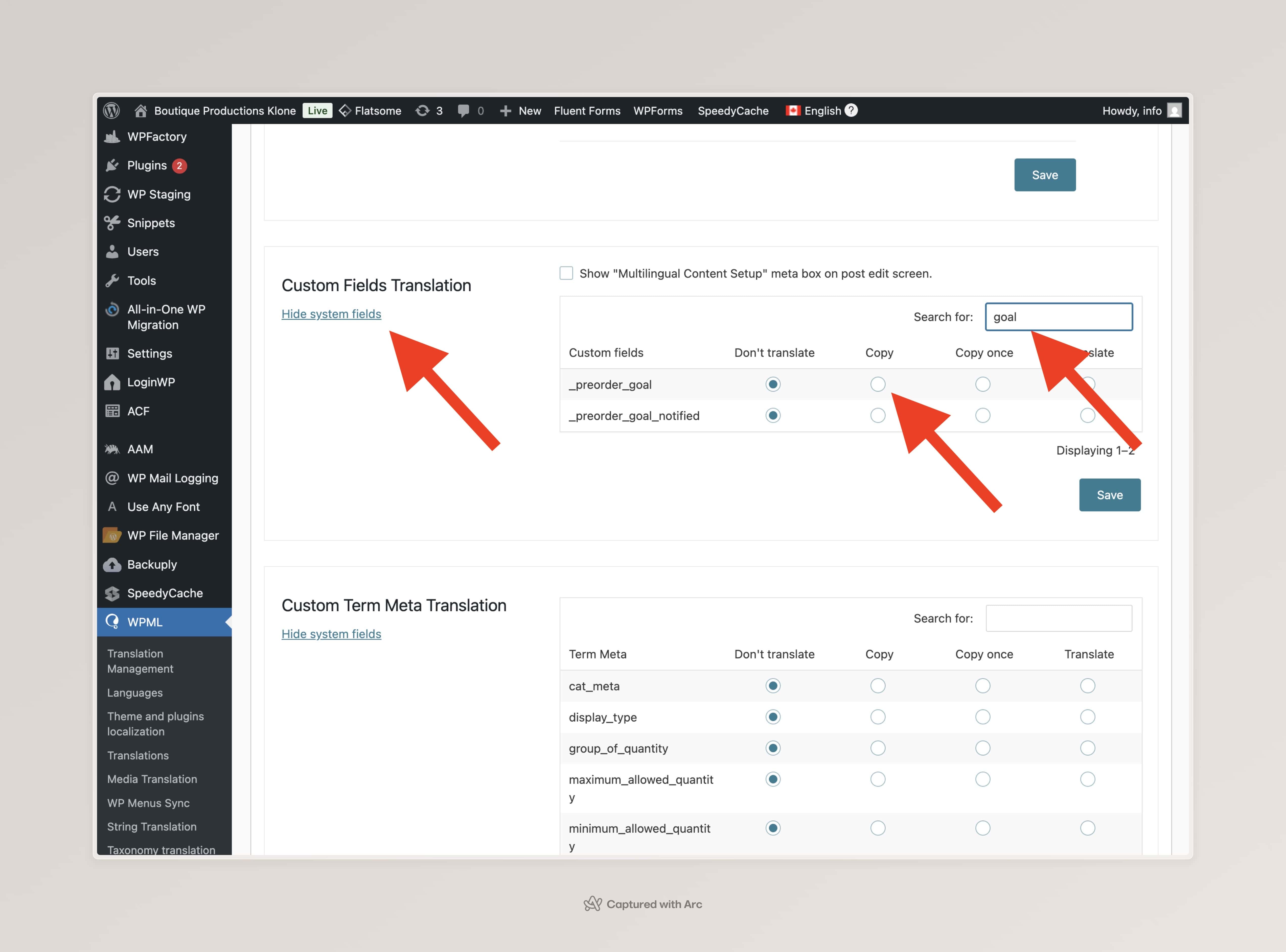1286x952 pixels.
Task: Select Translate for display_type
Action: 1088,717
